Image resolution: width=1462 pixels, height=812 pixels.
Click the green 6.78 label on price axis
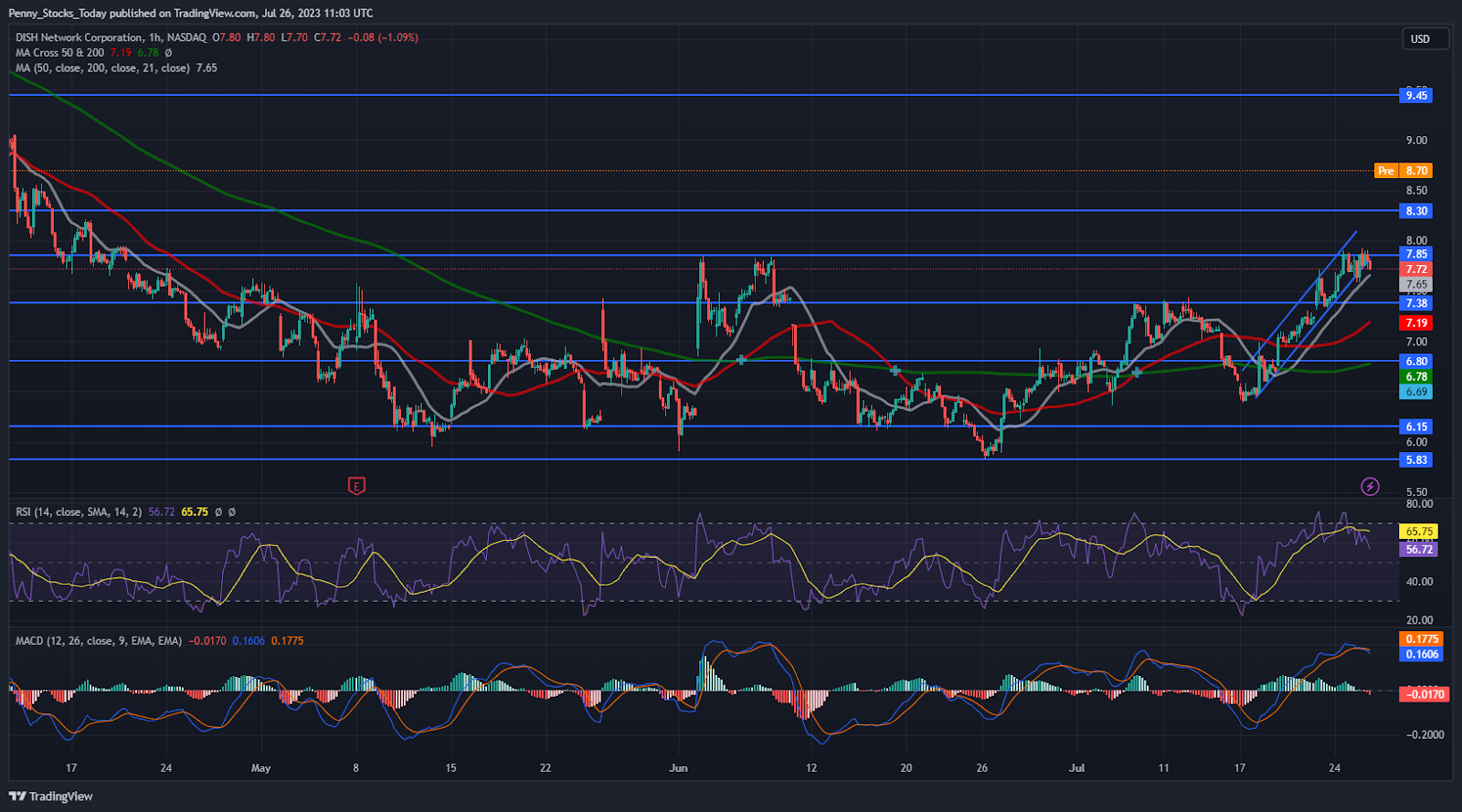pyautogui.click(x=1416, y=376)
